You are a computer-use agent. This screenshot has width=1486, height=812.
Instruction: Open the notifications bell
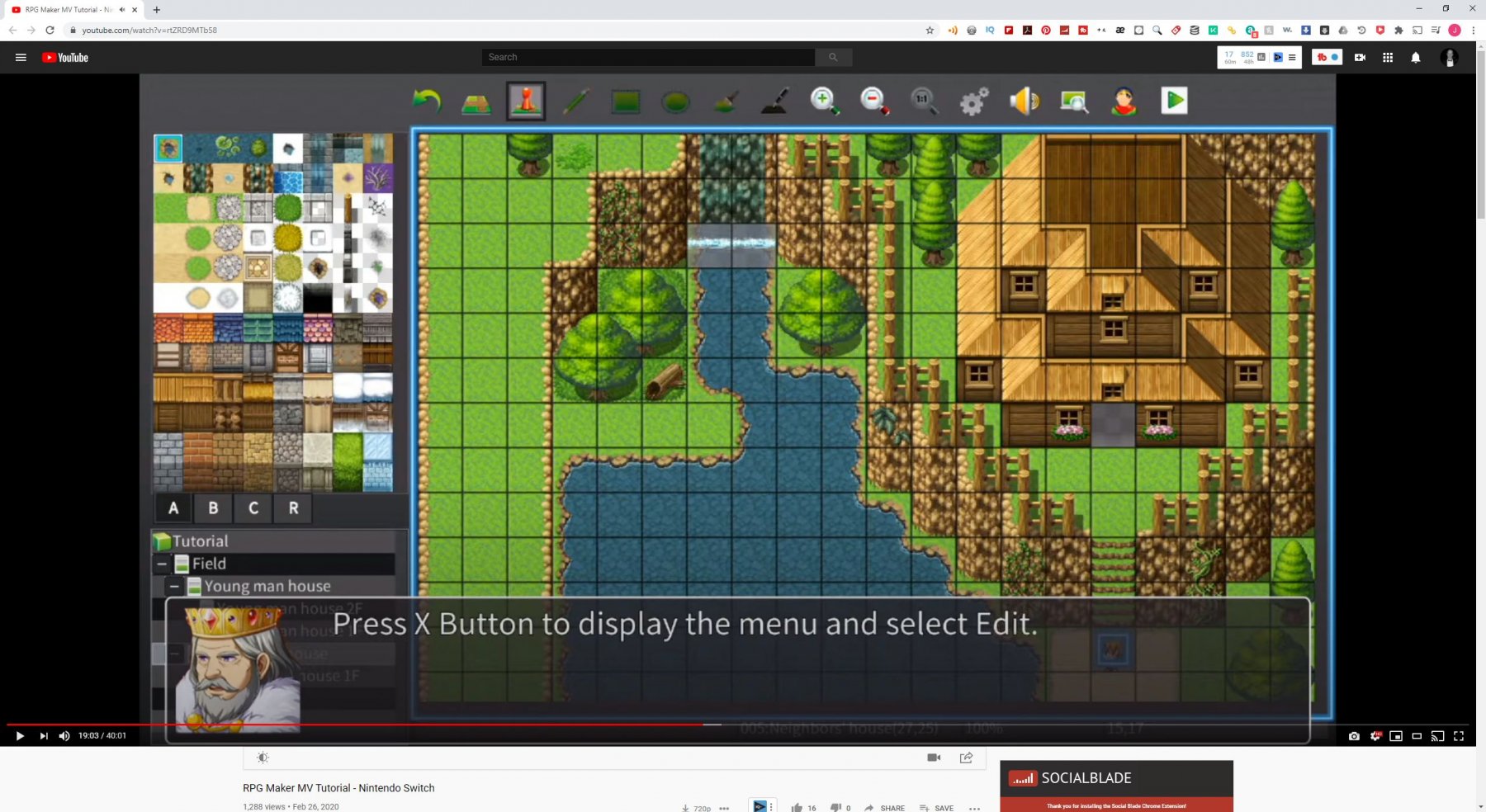[x=1416, y=57]
